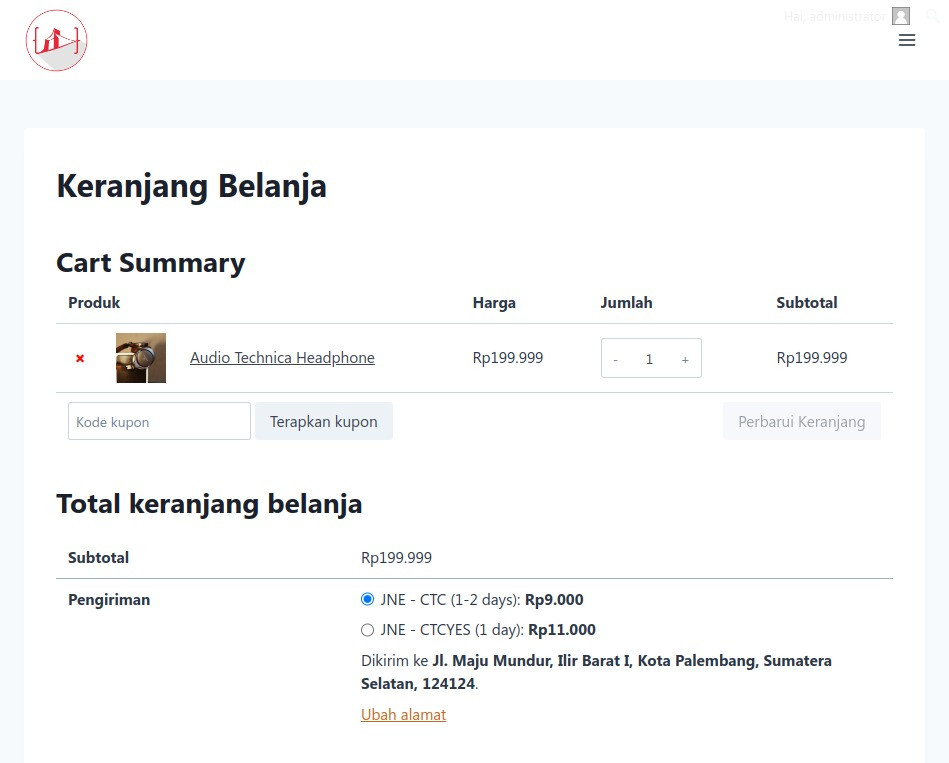Select JNE - CTC shipping radio button

367,600
